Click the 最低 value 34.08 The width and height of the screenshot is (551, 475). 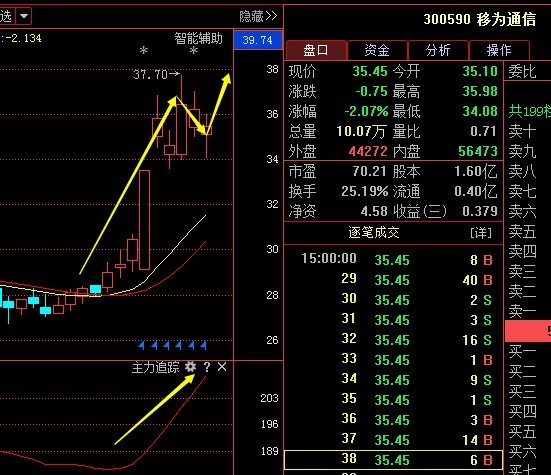coord(480,111)
